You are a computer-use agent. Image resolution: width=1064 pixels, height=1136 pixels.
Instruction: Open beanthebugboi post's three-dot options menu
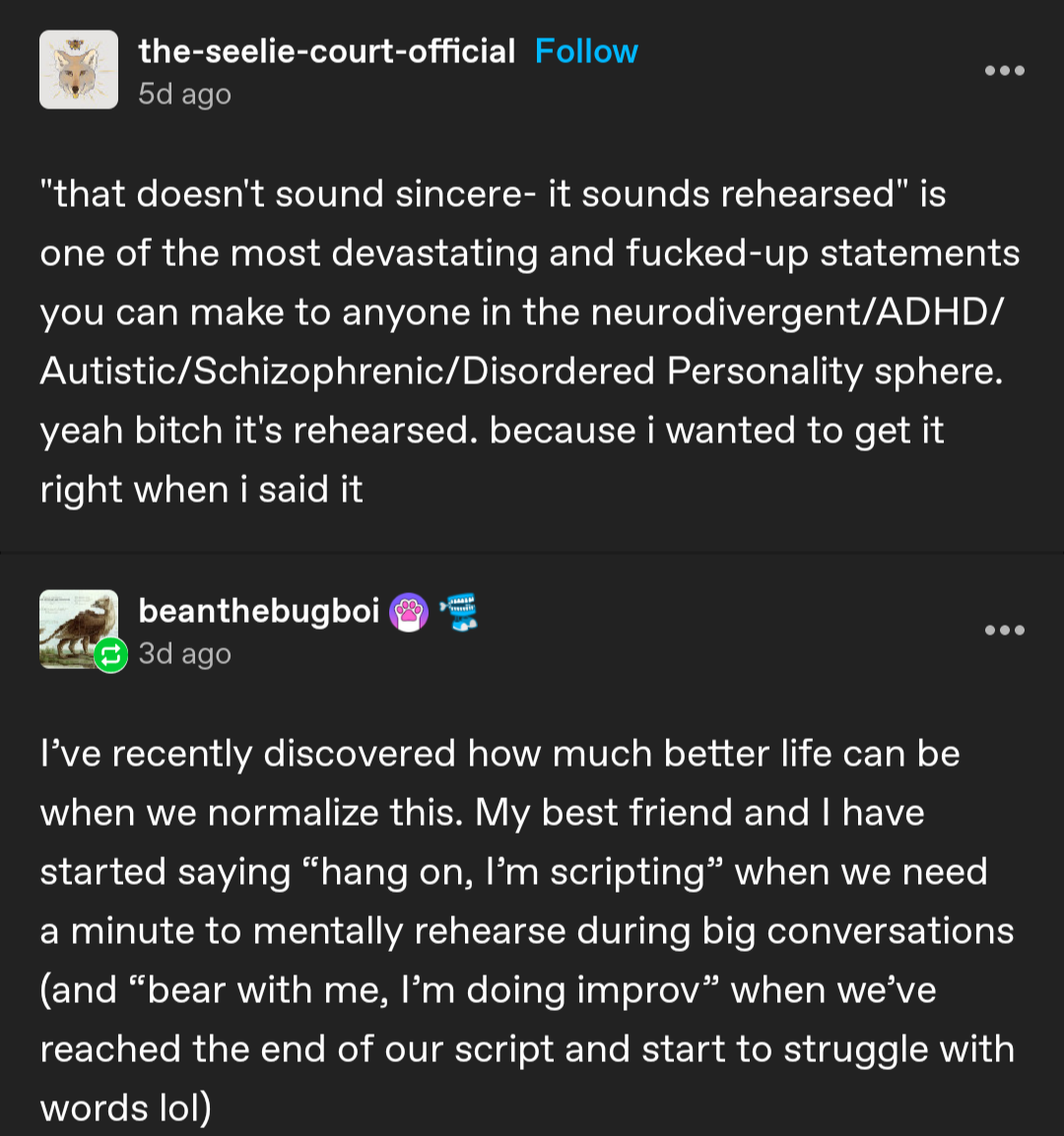[x=1004, y=631]
